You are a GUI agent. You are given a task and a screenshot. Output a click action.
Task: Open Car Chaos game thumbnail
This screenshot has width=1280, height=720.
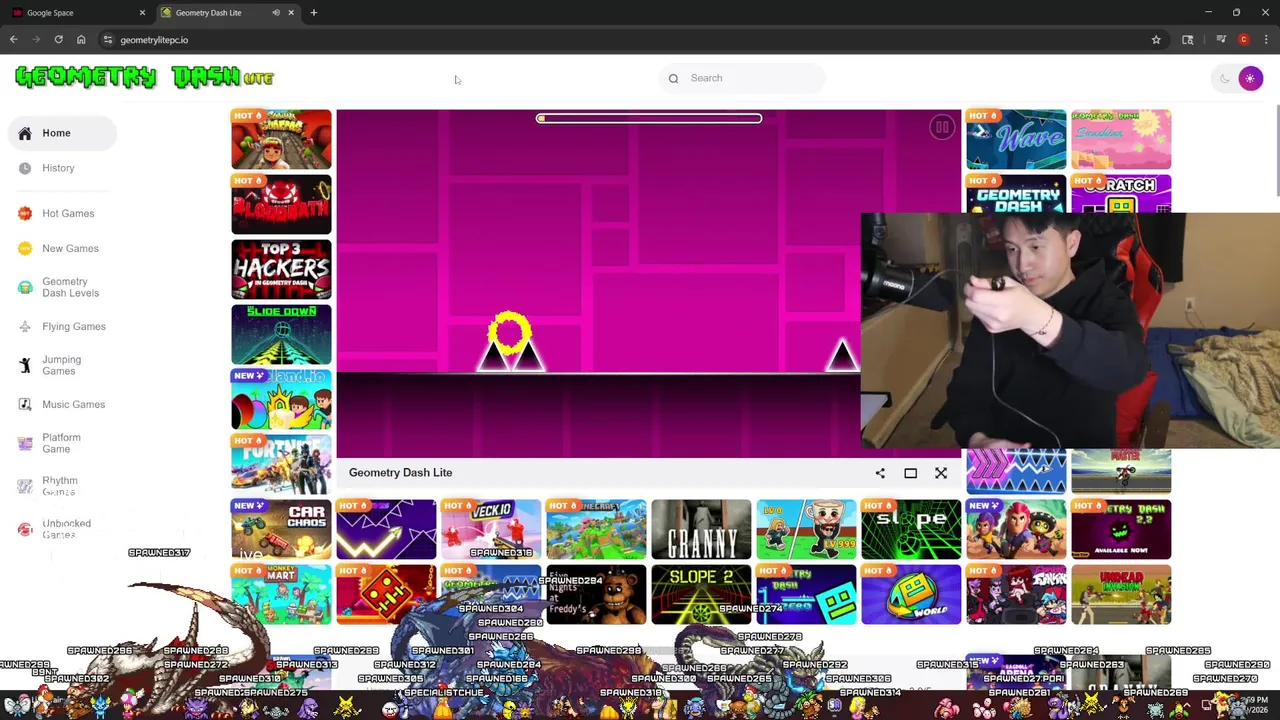pos(281,529)
